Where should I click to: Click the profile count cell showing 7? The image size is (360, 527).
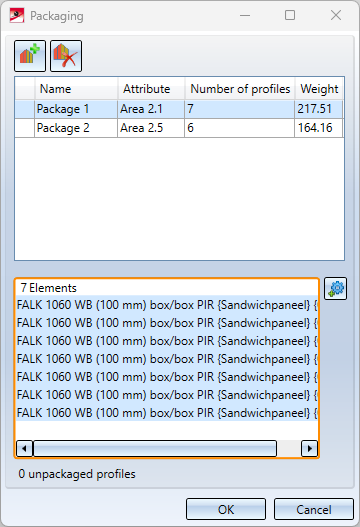(240, 109)
